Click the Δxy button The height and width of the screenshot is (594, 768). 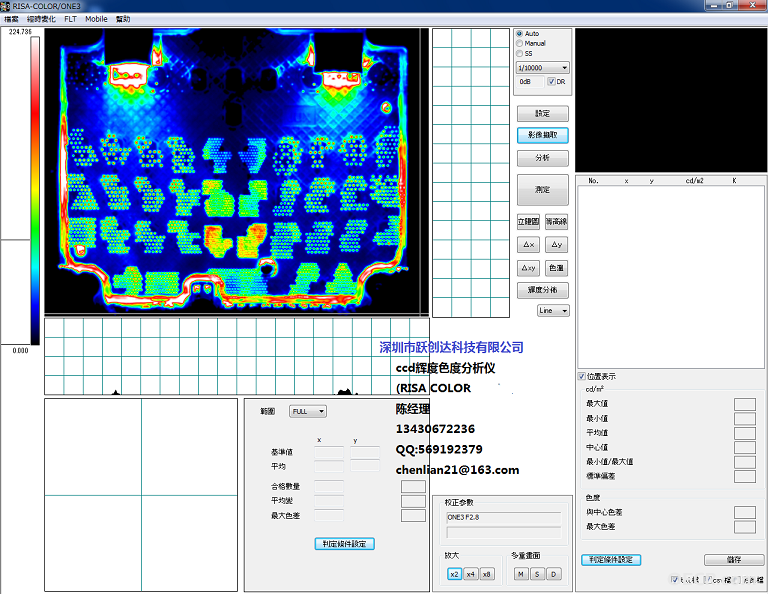528,268
